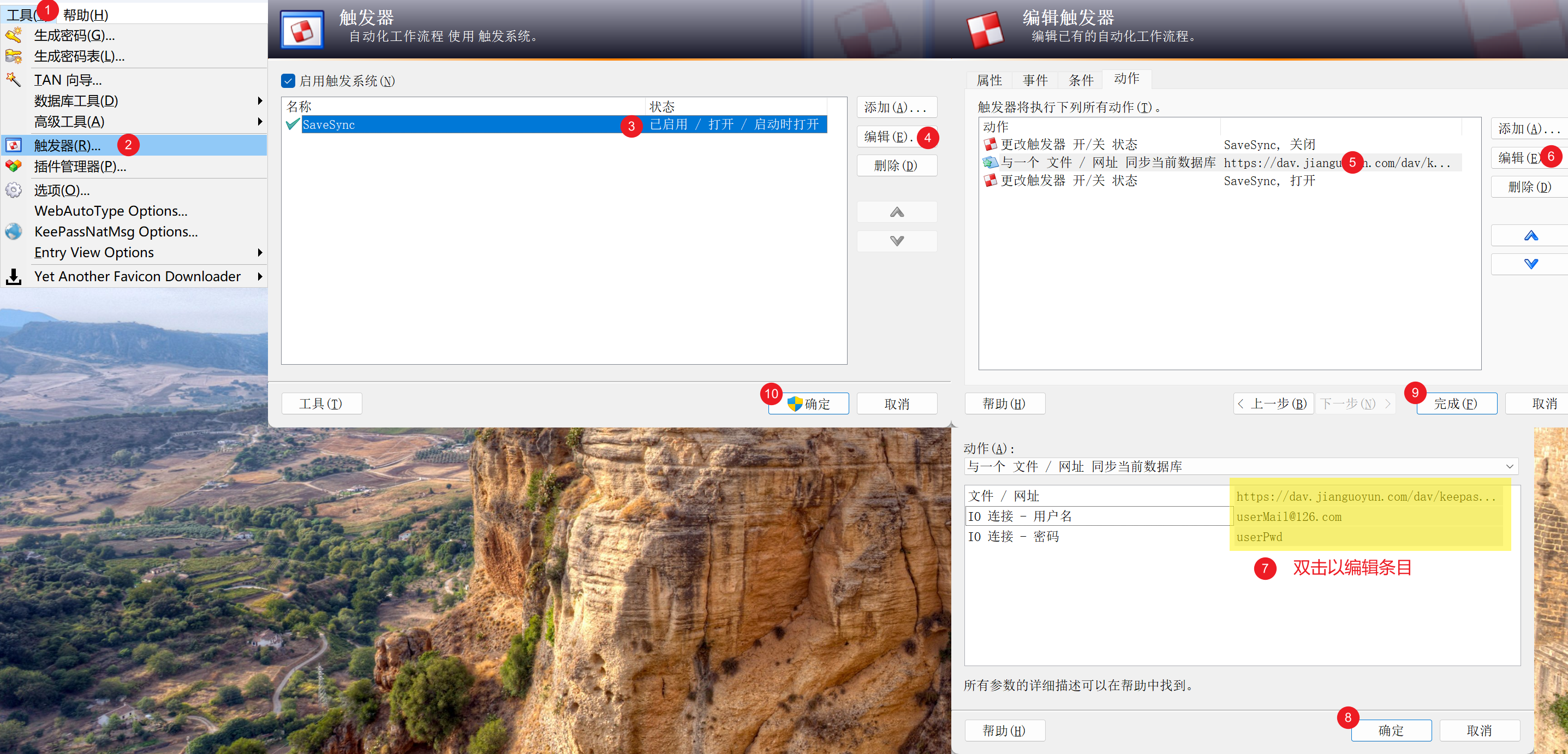Move action up with blue arrow
Viewport: 1568px width, 754px height.
[1530, 236]
